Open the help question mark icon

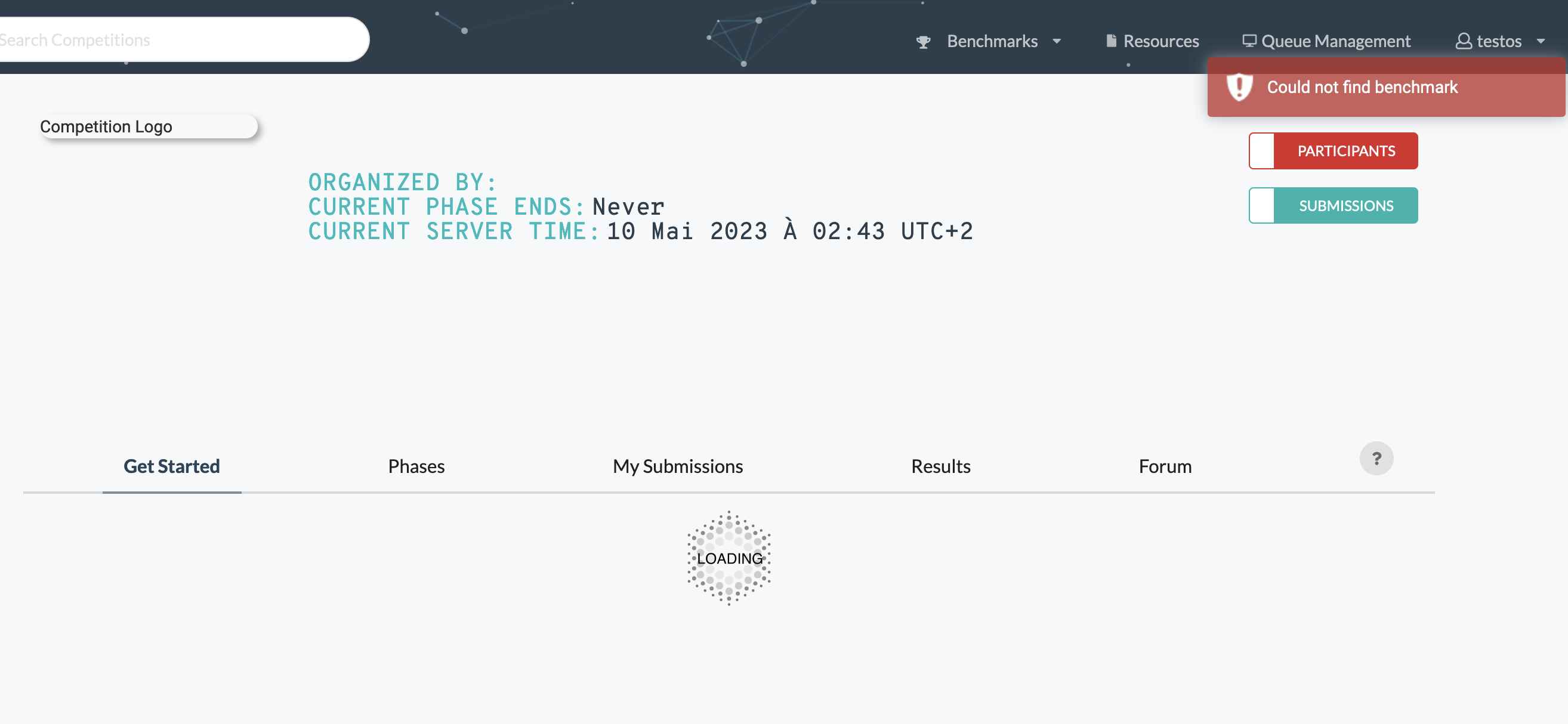(1378, 458)
